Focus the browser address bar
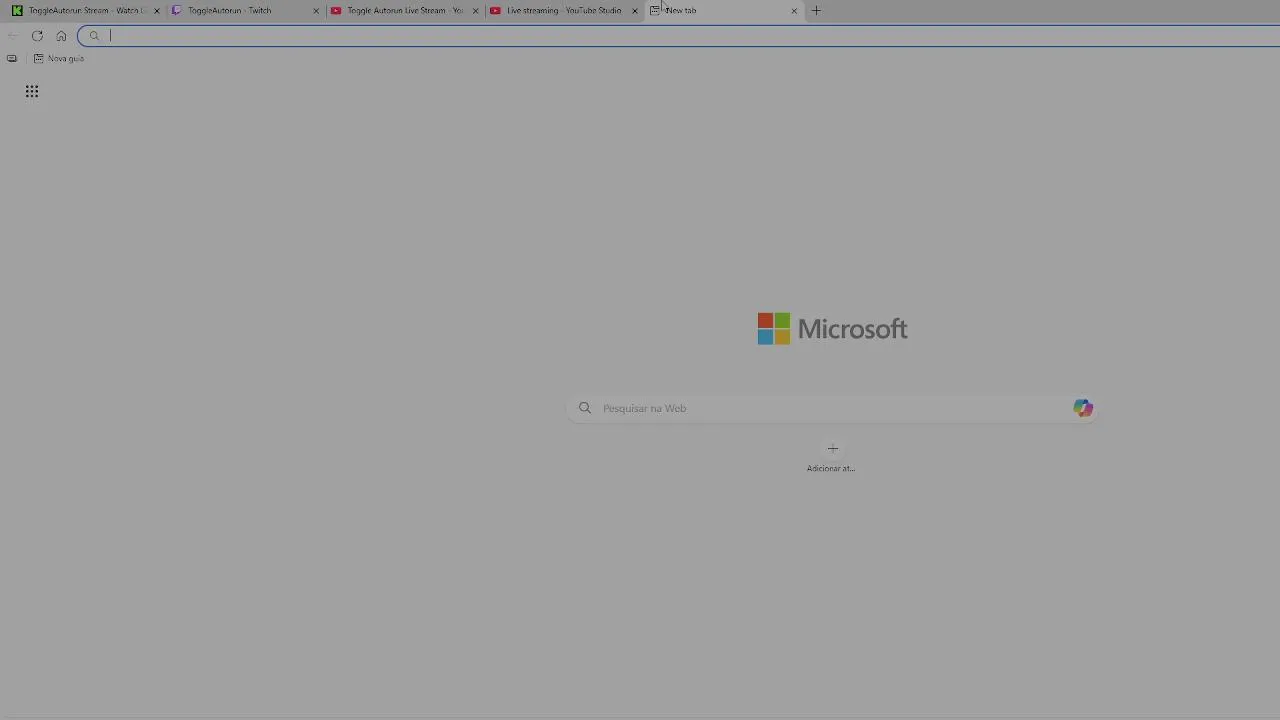Screen dimensions: 1280x720 point(680,36)
